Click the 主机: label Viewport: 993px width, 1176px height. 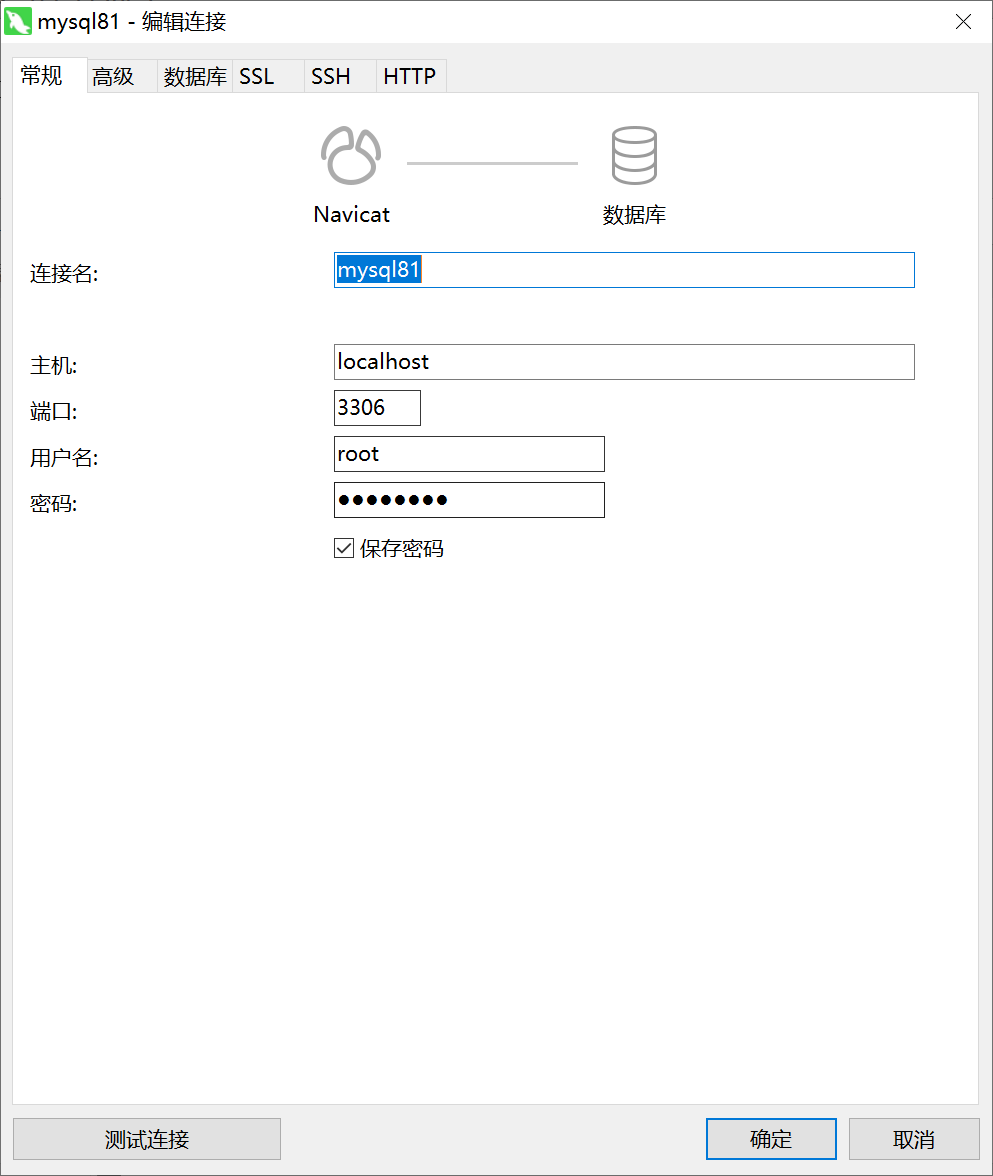pyautogui.click(x=53, y=366)
